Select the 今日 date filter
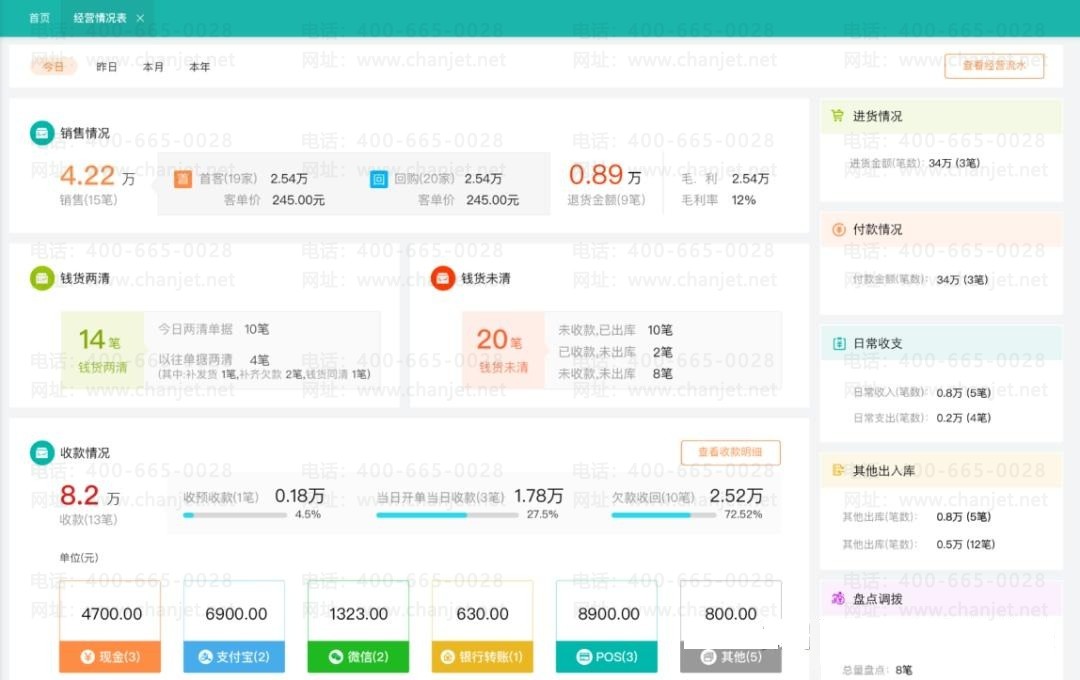Screen dimensions: 1080x680 [x=53, y=66]
